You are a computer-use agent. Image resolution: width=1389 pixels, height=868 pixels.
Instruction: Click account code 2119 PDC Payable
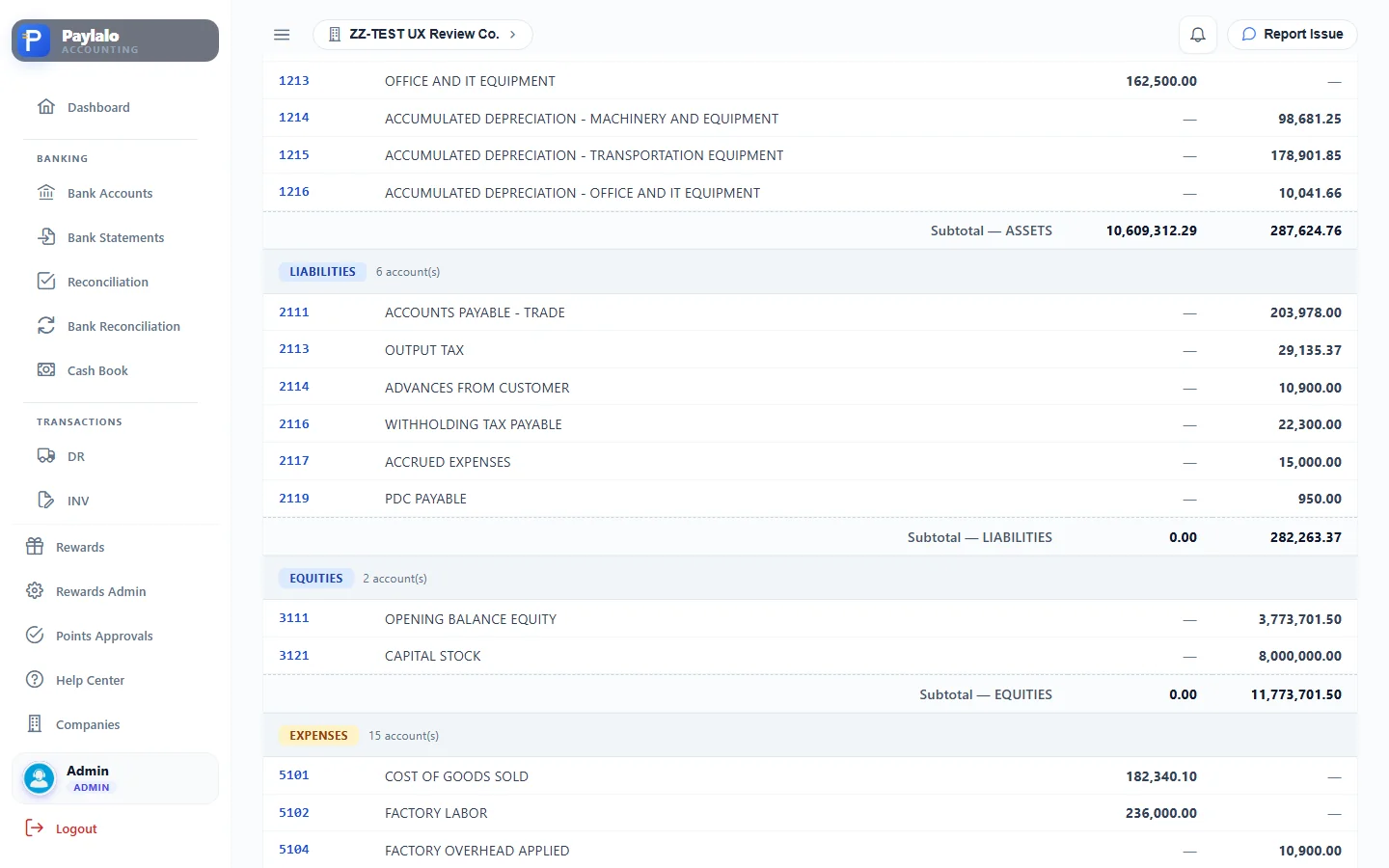coord(294,499)
